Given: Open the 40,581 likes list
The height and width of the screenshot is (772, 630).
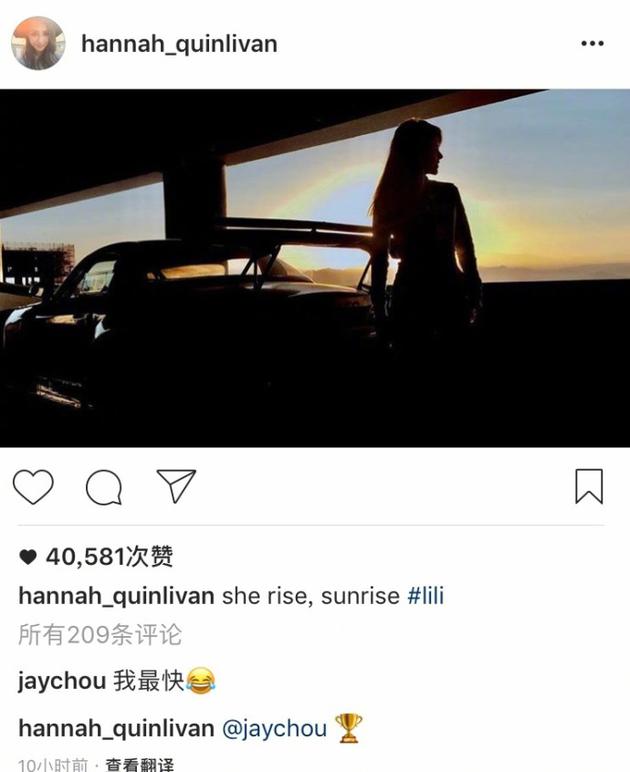Looking at the screenshot, I should coord(109,557).
